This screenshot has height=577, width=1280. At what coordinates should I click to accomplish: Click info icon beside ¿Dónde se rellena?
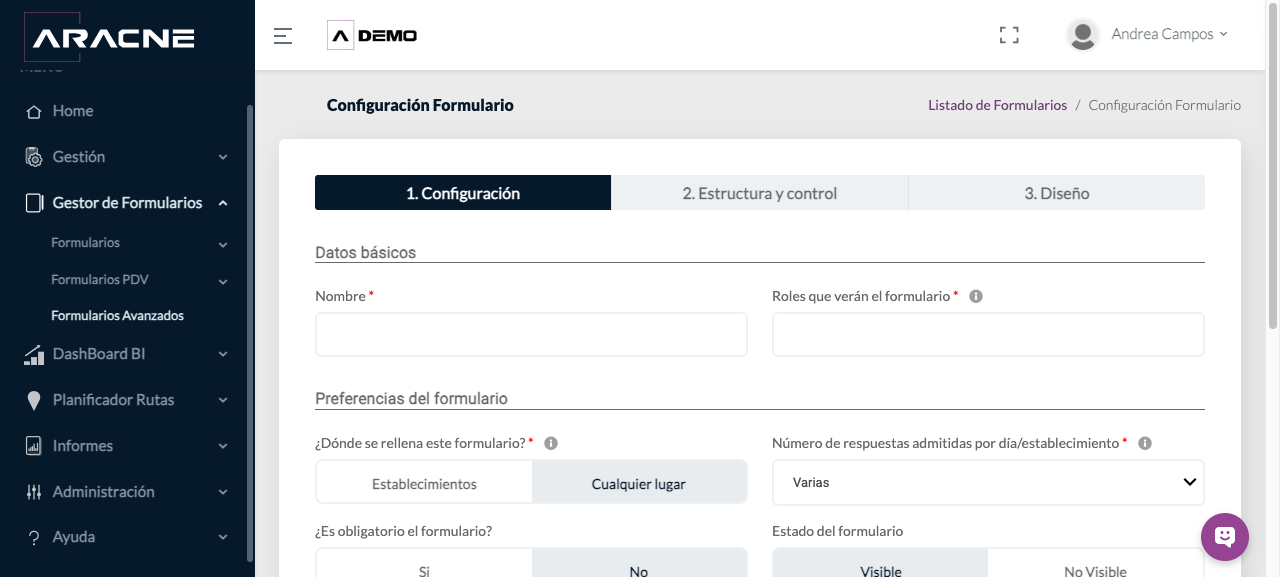point(551,443)
